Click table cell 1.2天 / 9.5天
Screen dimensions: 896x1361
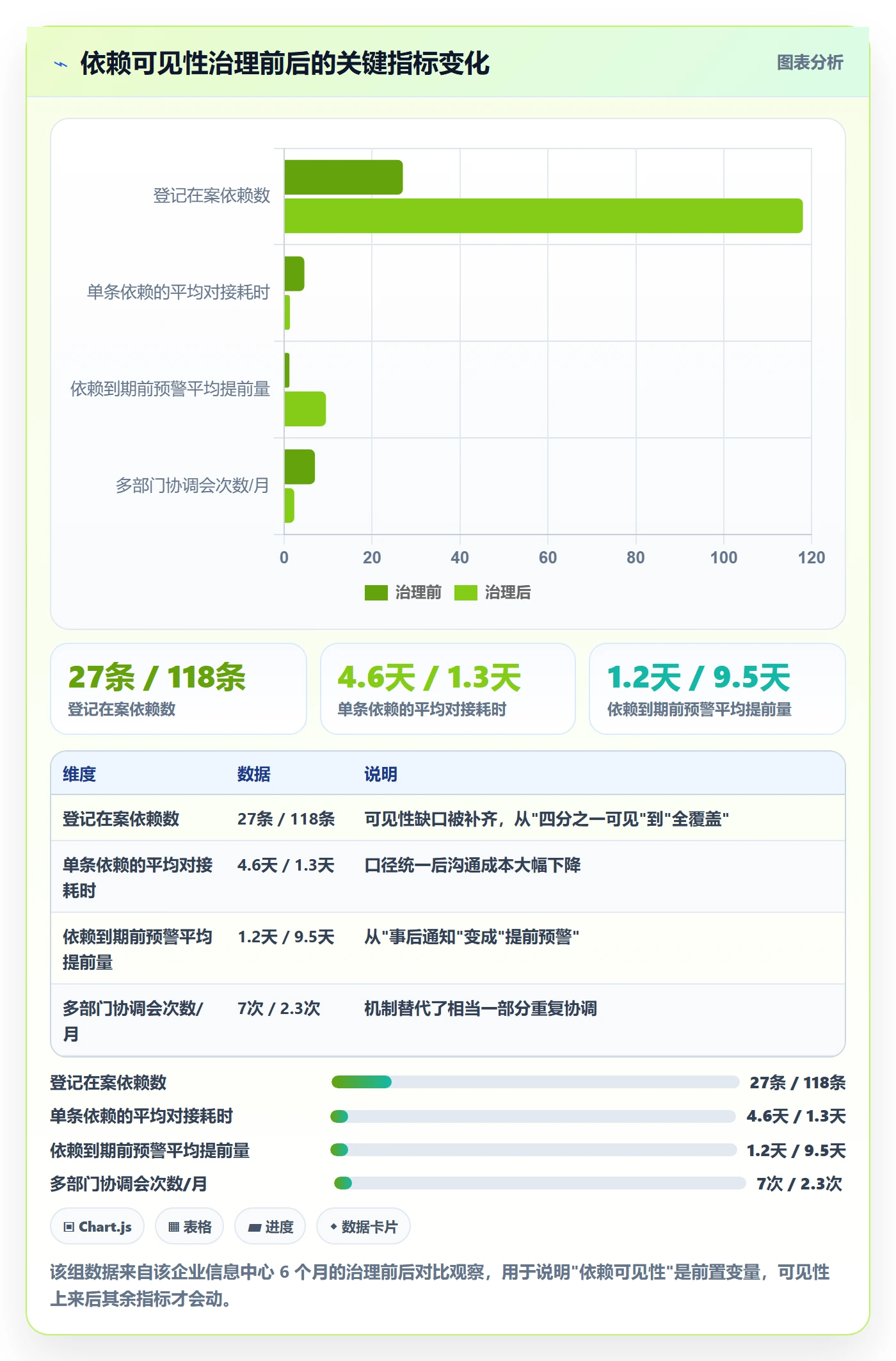(286, 937)
